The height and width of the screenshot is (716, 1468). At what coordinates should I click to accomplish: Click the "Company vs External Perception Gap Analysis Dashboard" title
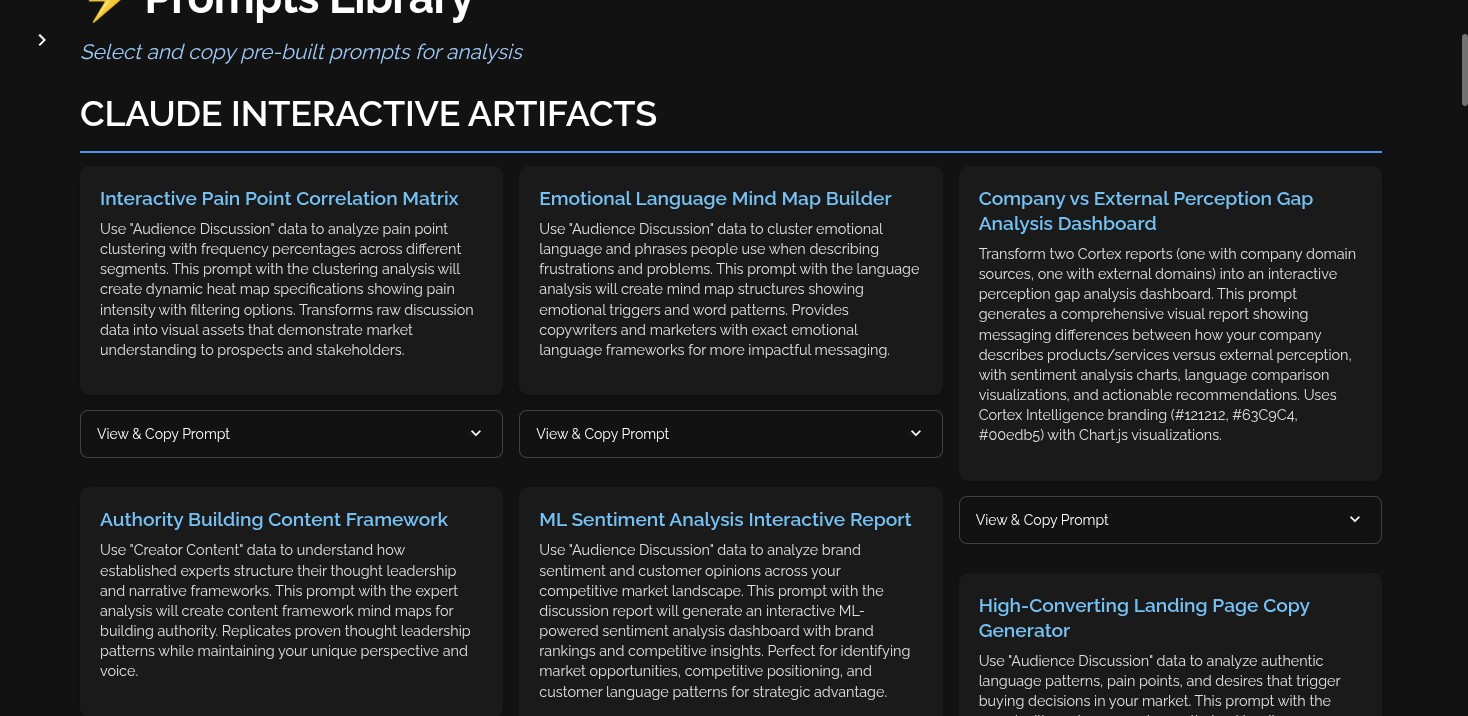click(x=1146, y=211)
